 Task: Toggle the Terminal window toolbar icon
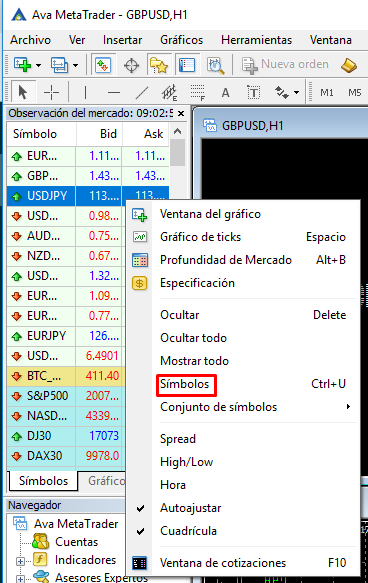187,65
